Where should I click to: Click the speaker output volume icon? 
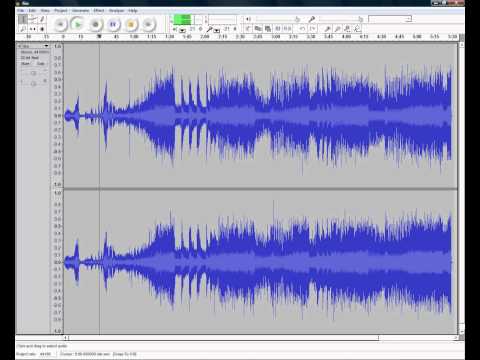pos(248,19)
